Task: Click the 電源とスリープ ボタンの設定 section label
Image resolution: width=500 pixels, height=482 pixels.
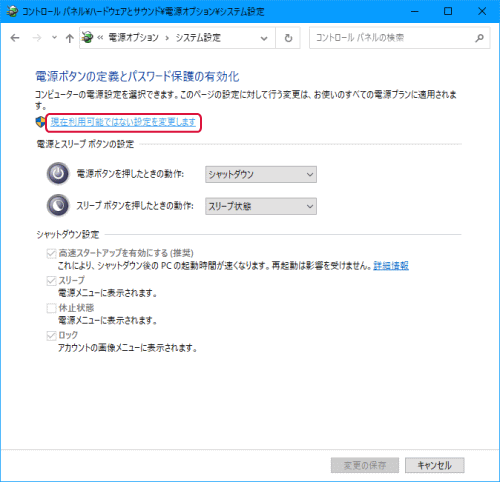Action: 85,144
